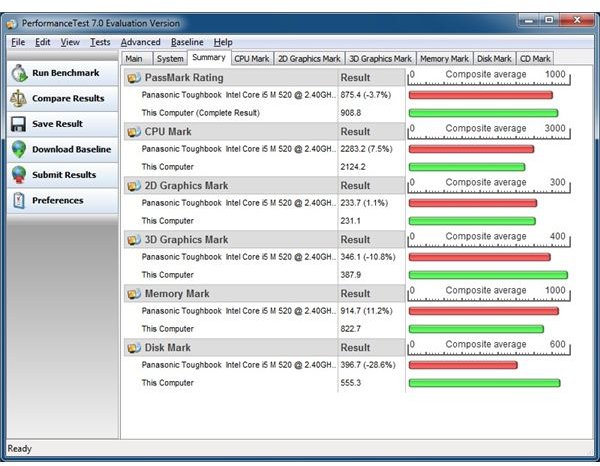Click the CPU Mark red baseline bar
Image resolution: width=600 pixels, height=466 pixels.
[x=471, y=149]
